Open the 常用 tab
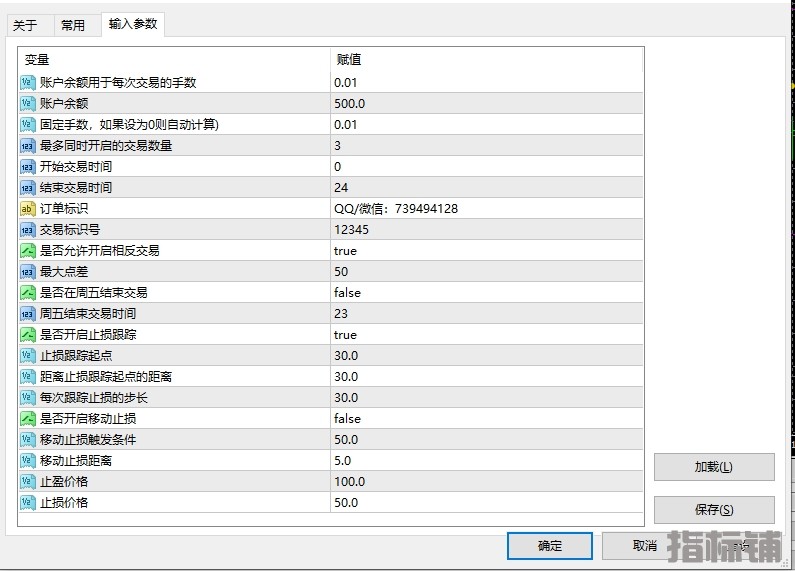 (x=73, y=25)
